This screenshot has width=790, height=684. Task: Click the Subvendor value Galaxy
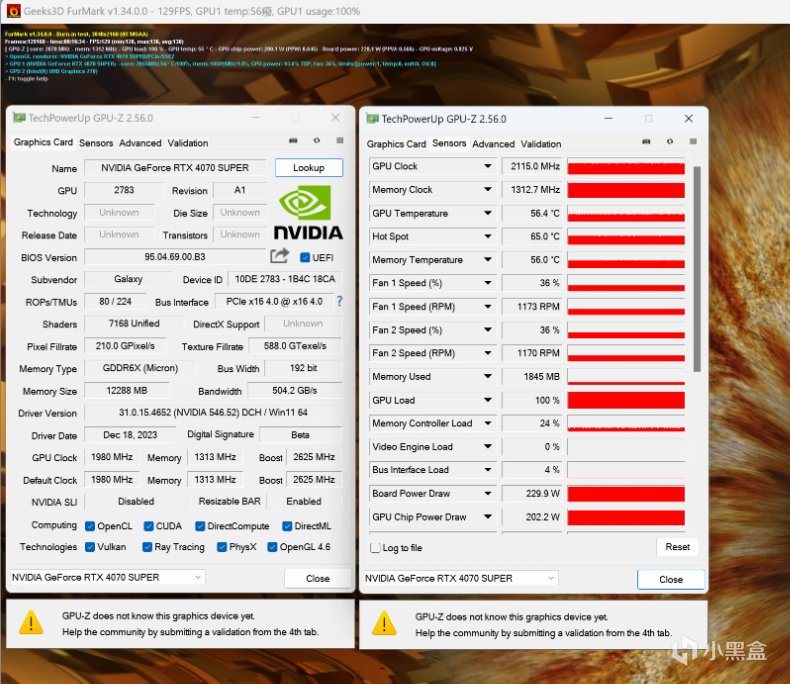(x=128, y=279)
